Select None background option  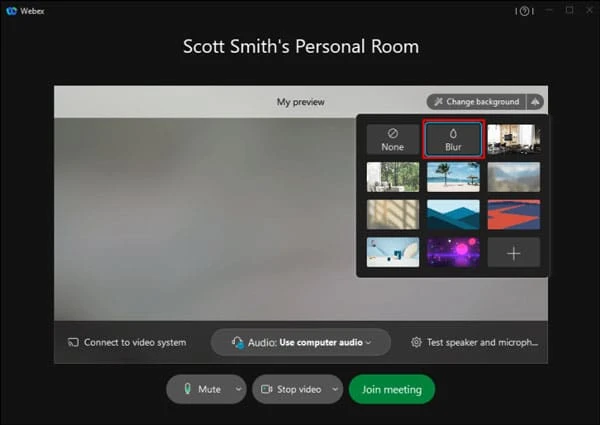393,139
